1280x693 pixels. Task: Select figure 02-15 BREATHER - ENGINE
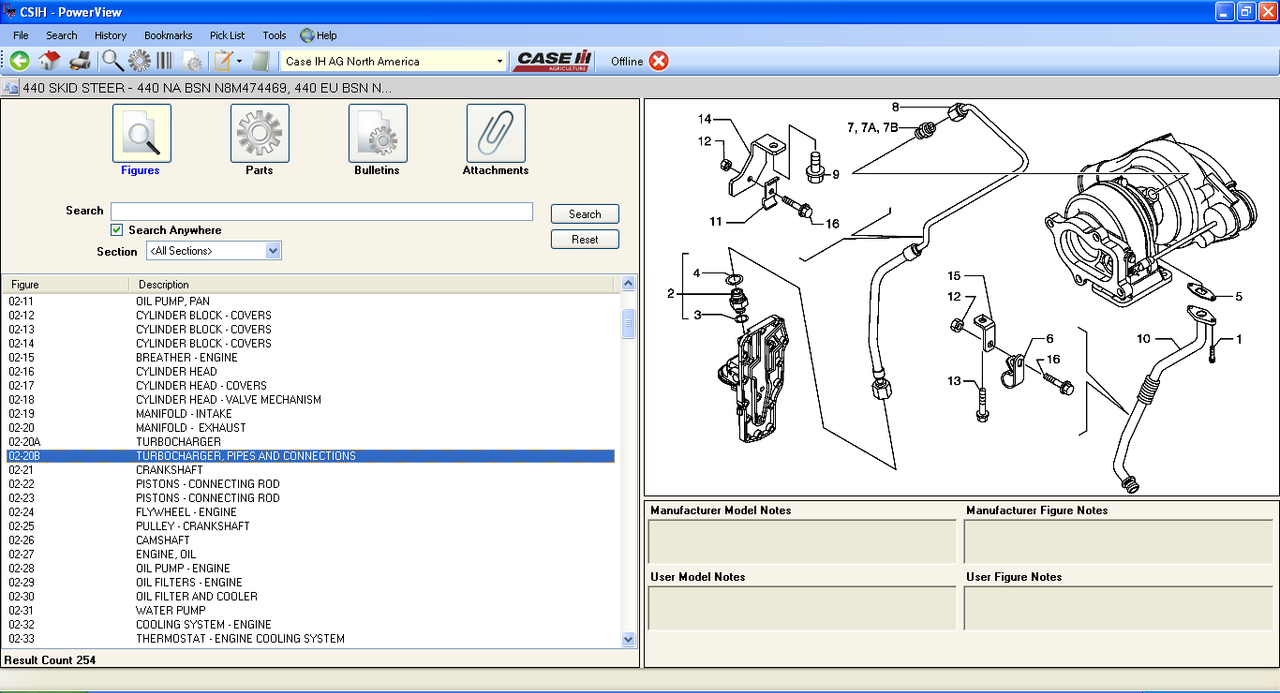tap(310, 357)
